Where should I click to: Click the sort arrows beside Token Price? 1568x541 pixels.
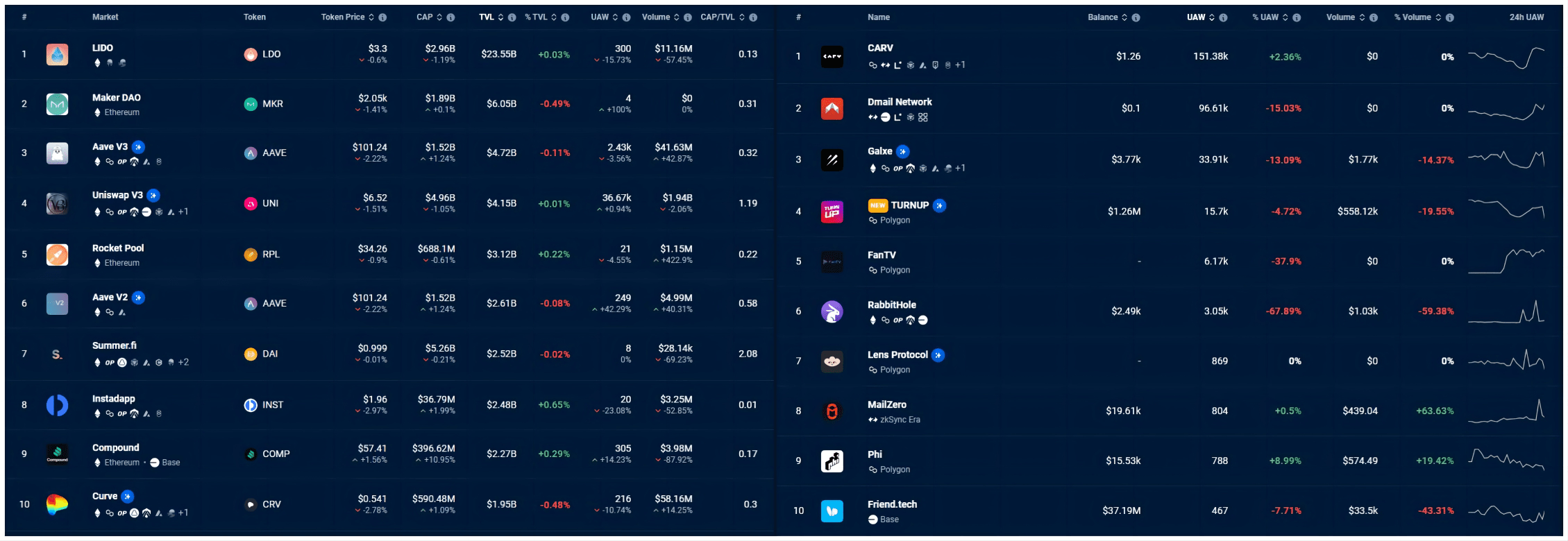[371, 17]
